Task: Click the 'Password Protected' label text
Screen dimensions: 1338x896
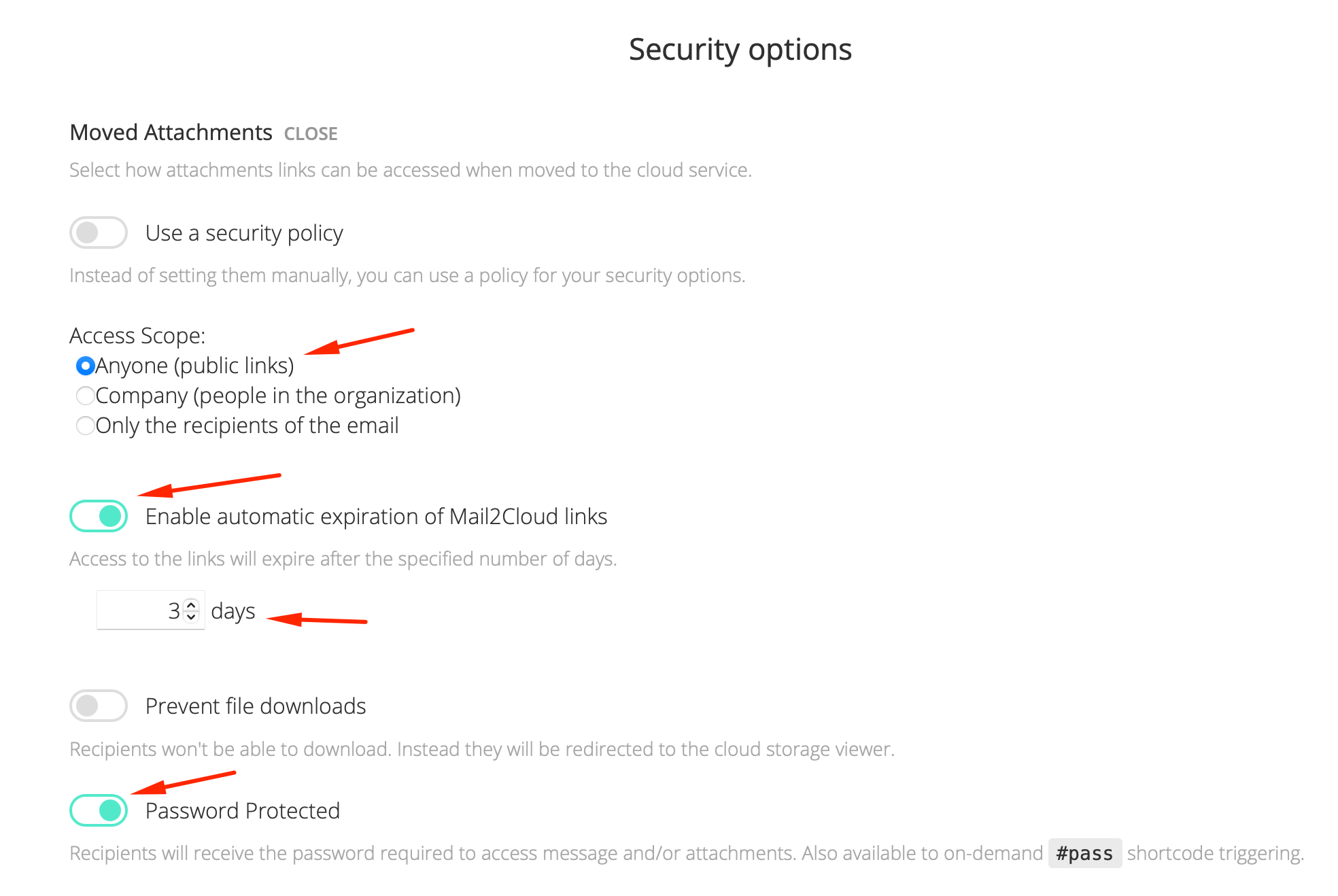Action: click(243, 811)
